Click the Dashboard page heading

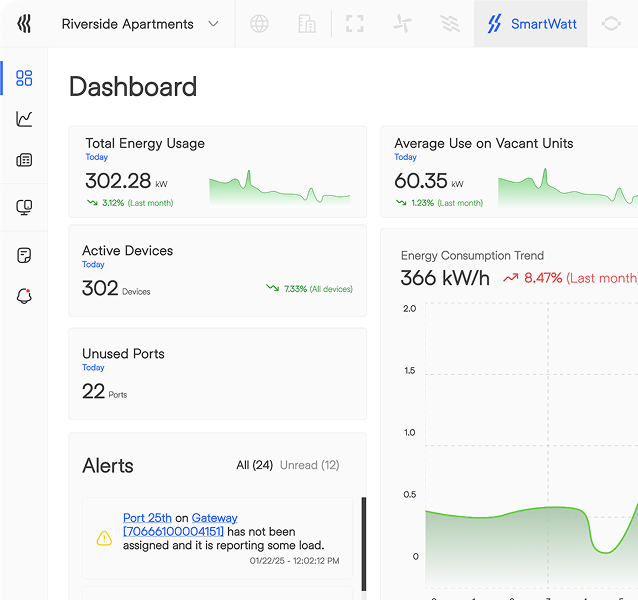[133, 87]
